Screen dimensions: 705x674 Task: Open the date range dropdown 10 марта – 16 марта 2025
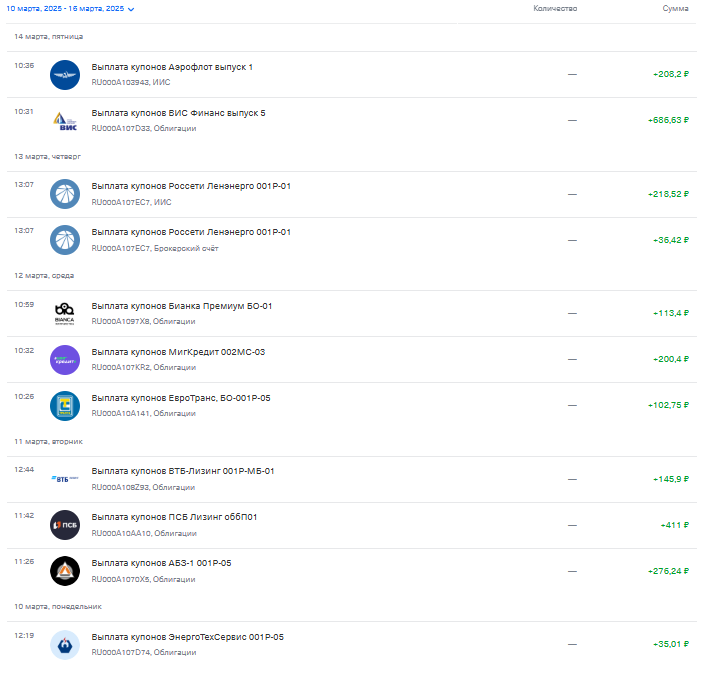click(x=70, y=9)
